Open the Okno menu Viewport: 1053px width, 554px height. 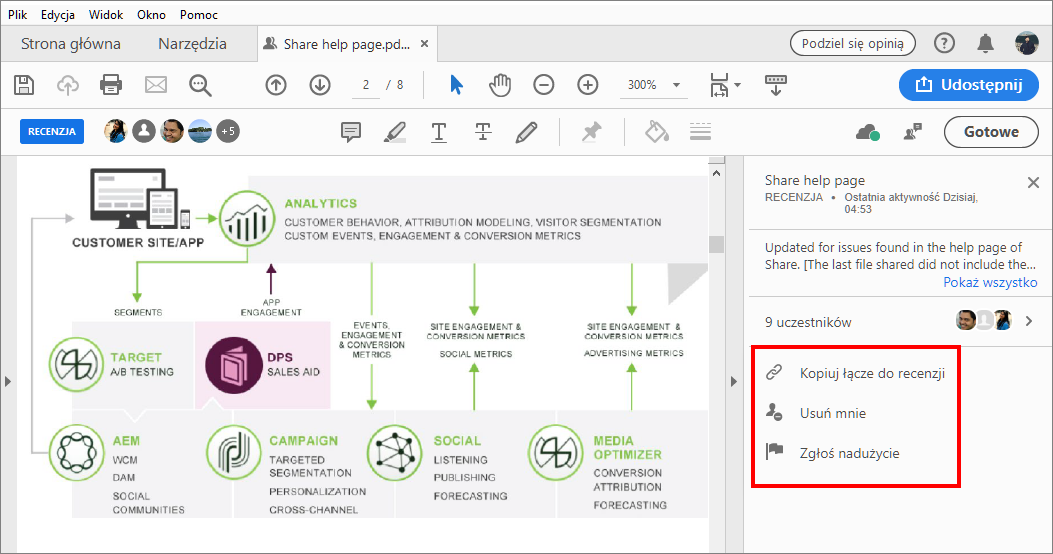[151, 14]
